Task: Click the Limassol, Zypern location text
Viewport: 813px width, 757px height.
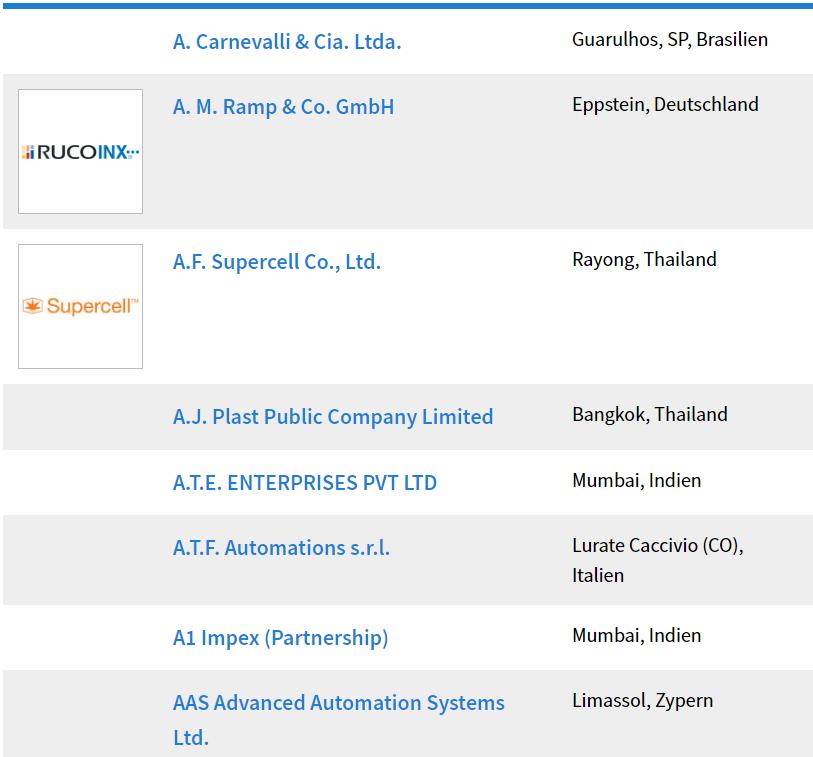Action: pos(642,700)
